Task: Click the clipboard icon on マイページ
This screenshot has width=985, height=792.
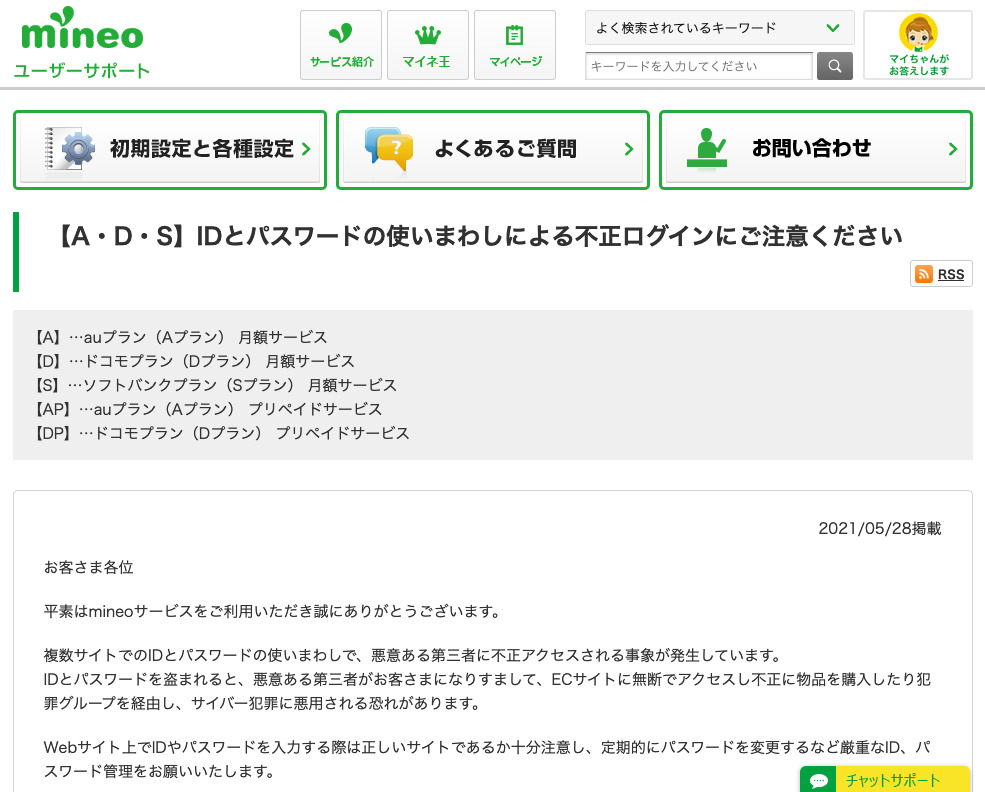Action: 514,35
